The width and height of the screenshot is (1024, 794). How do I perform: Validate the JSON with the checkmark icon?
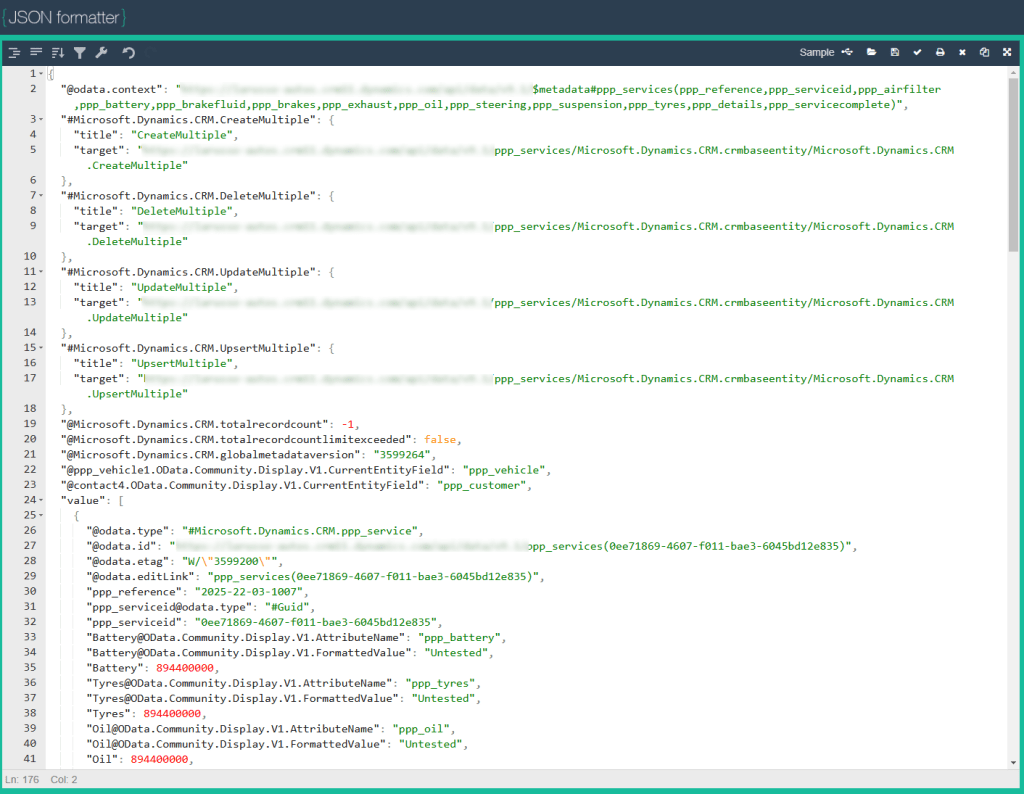pyautogui.click(x=917, y=52)
